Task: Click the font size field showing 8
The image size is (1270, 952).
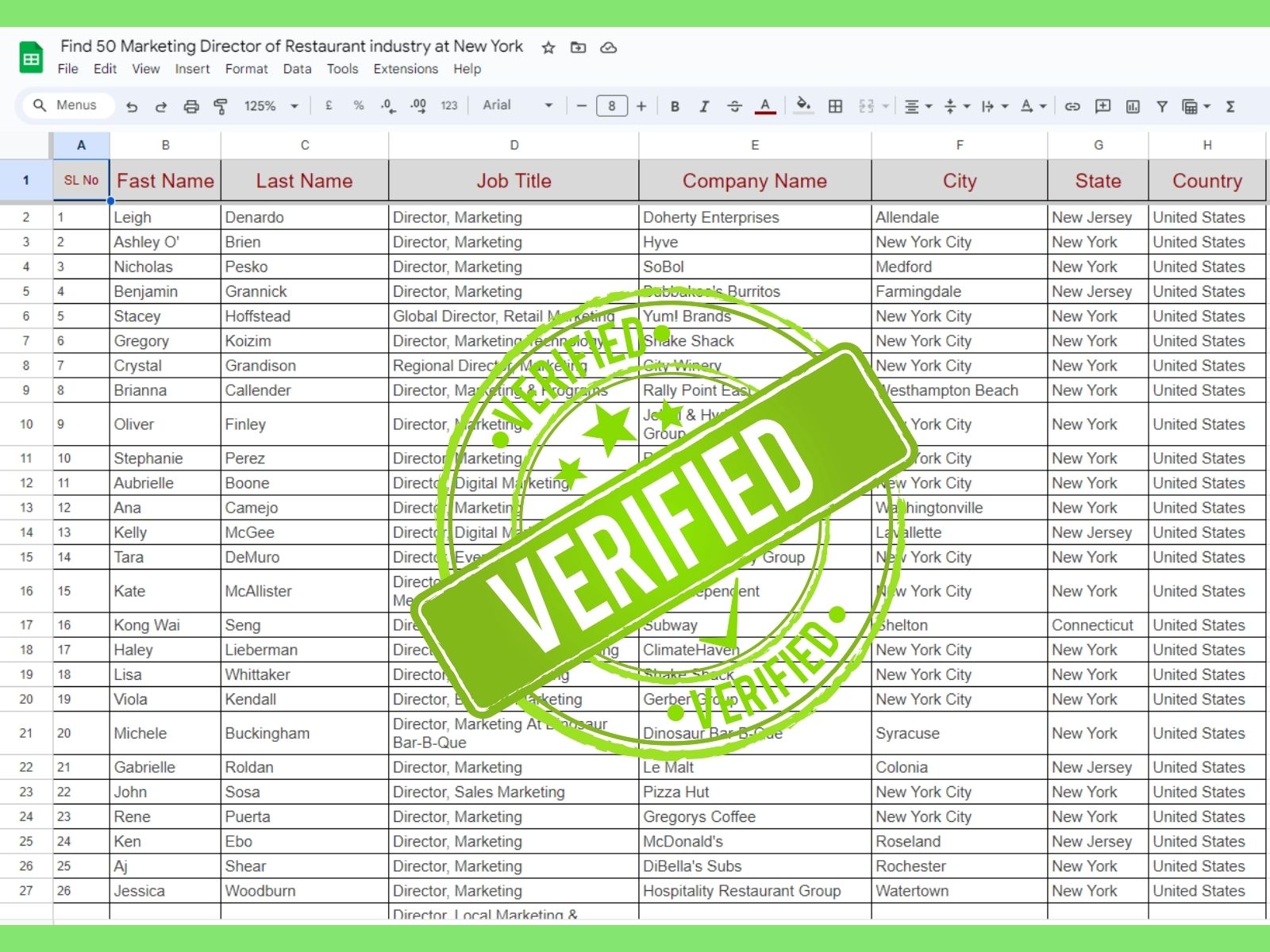Action: tap(611, 106)
